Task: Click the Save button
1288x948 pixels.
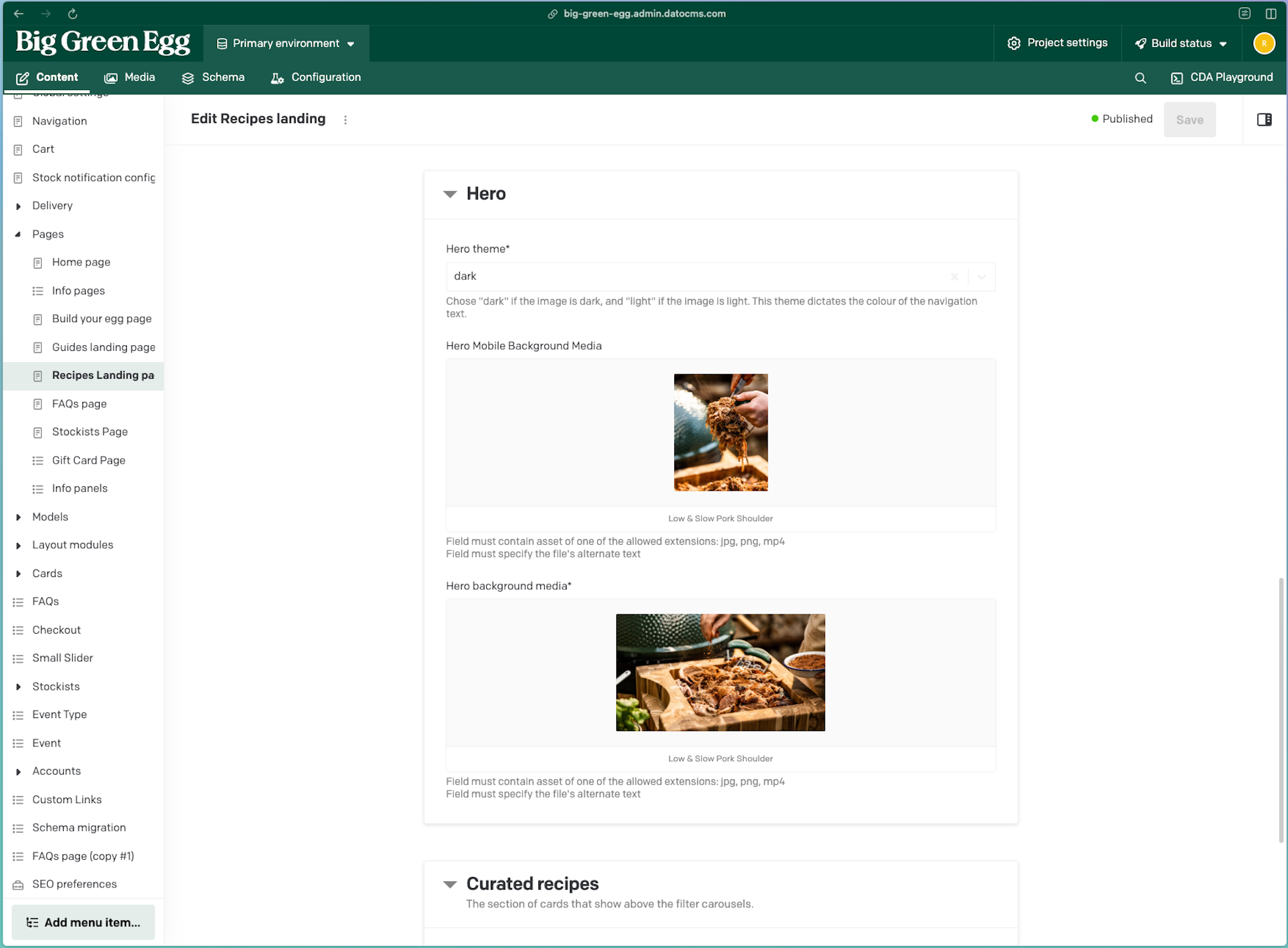Action: [x=1189, y=120]
